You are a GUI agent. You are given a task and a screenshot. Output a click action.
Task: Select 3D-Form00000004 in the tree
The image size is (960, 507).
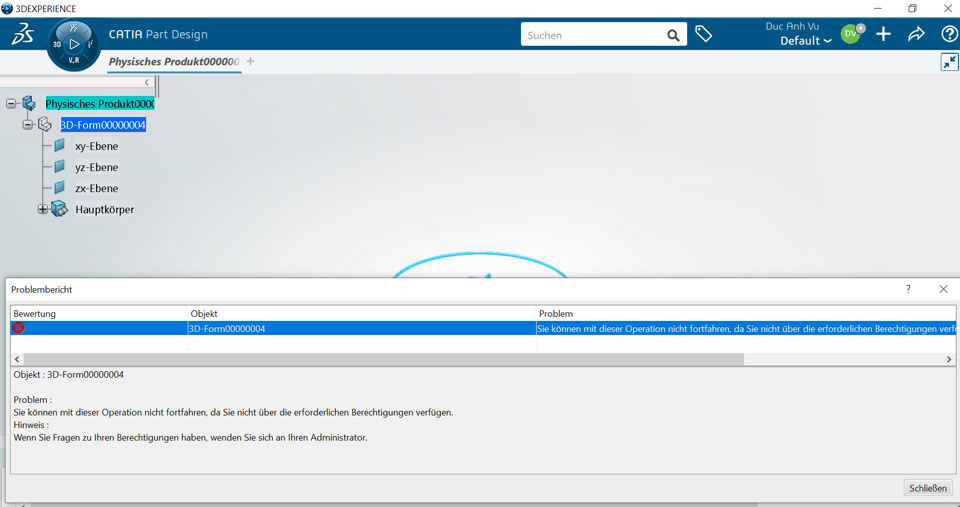point(103,125)
